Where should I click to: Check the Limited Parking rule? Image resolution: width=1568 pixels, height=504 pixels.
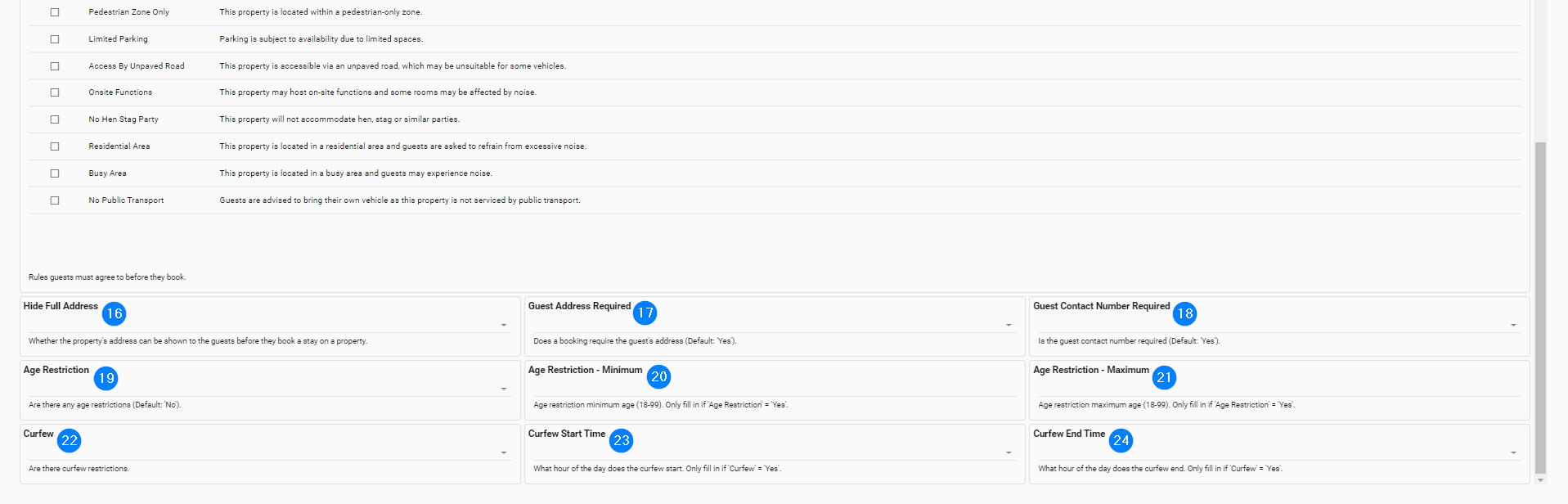pyautogui.click(x=55, y=39)
